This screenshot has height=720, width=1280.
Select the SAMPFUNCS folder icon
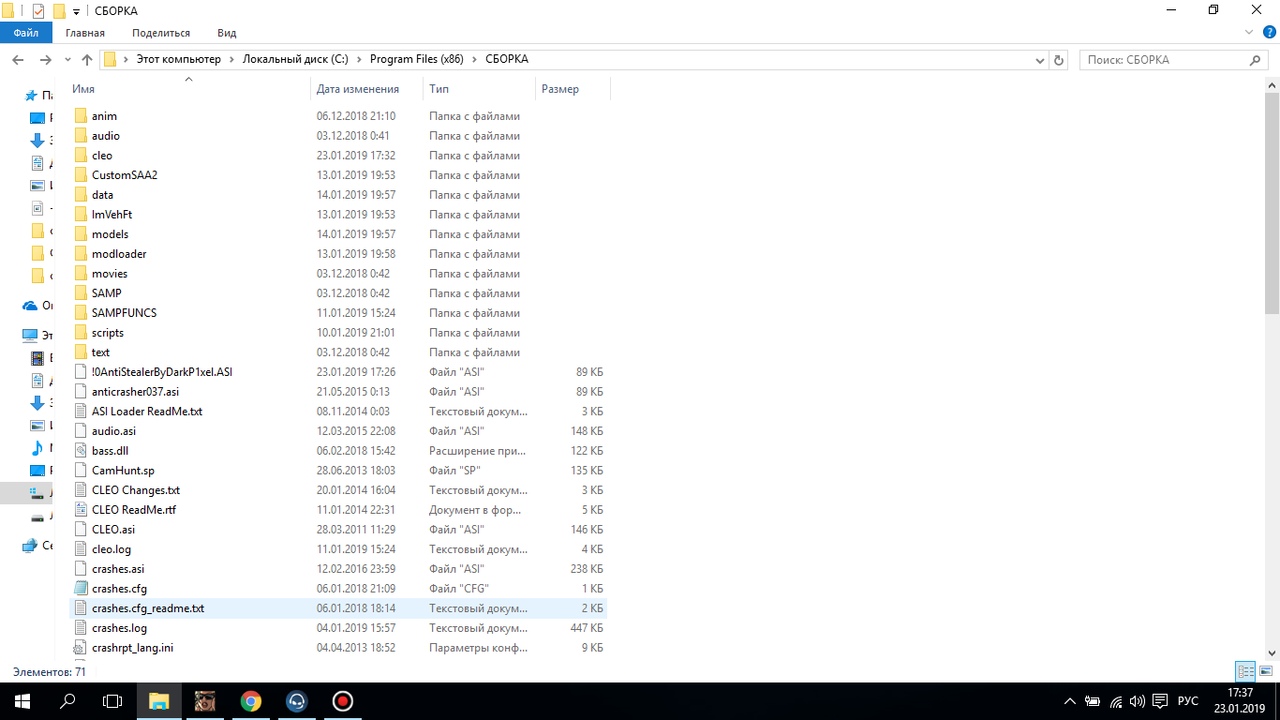click(81, 313)
